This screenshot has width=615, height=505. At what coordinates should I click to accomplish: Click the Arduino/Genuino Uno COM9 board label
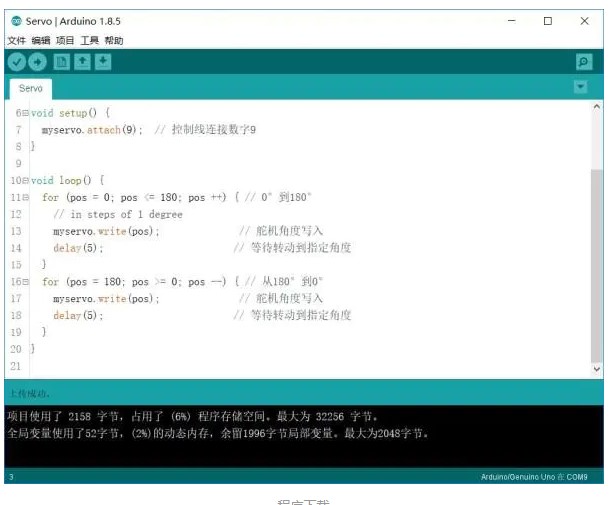[x=534, y=477]
